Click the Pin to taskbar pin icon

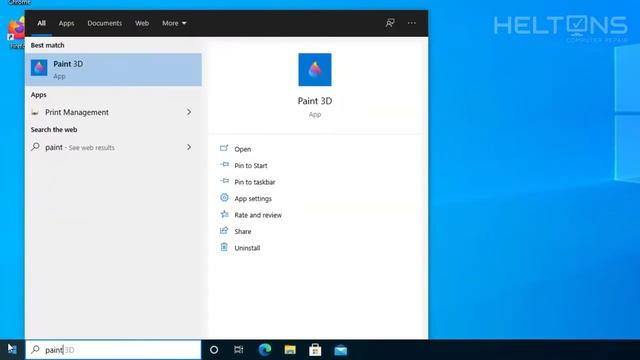point(224,181)
